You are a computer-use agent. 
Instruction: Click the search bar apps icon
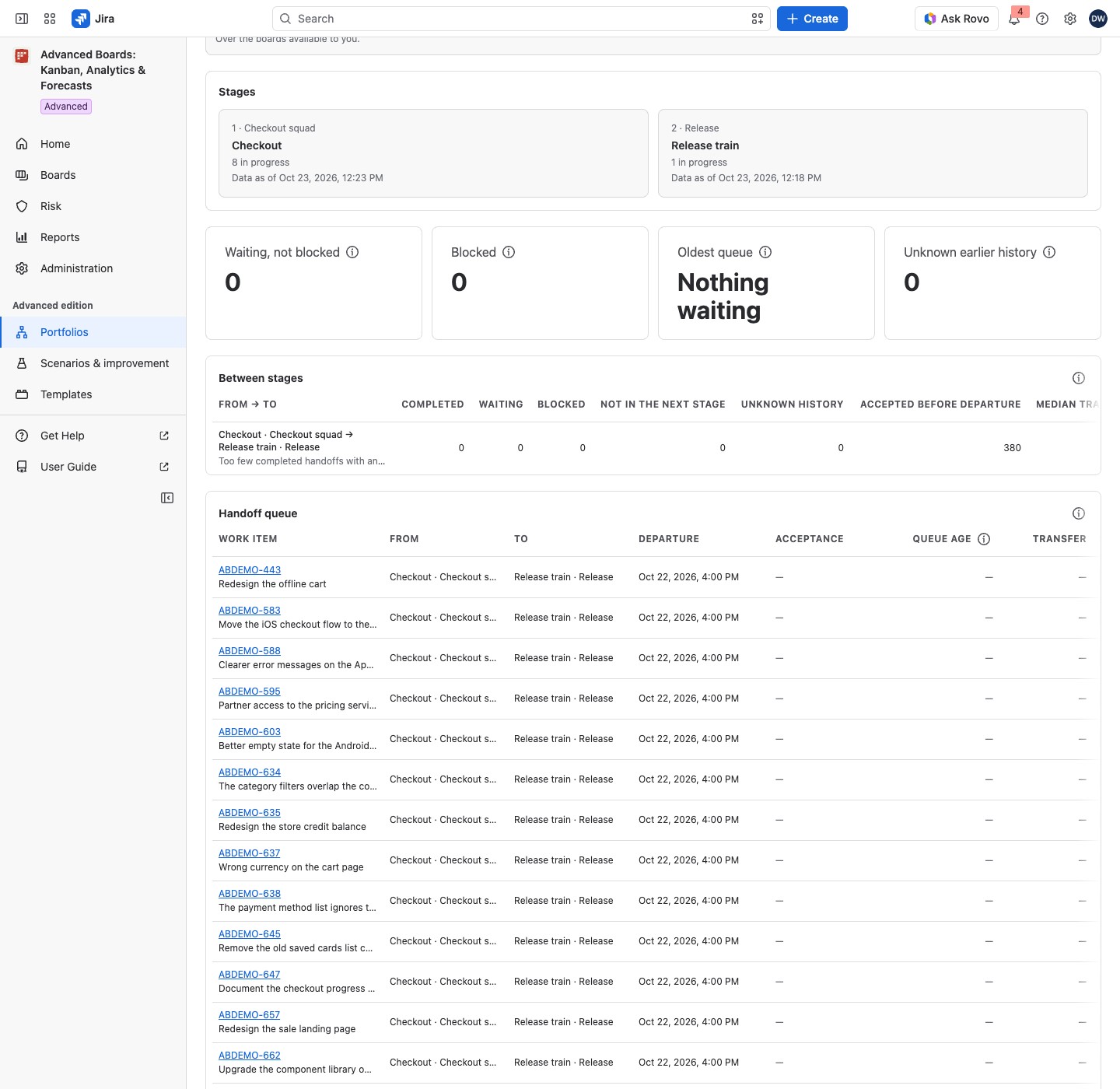(x=758, y=19)
